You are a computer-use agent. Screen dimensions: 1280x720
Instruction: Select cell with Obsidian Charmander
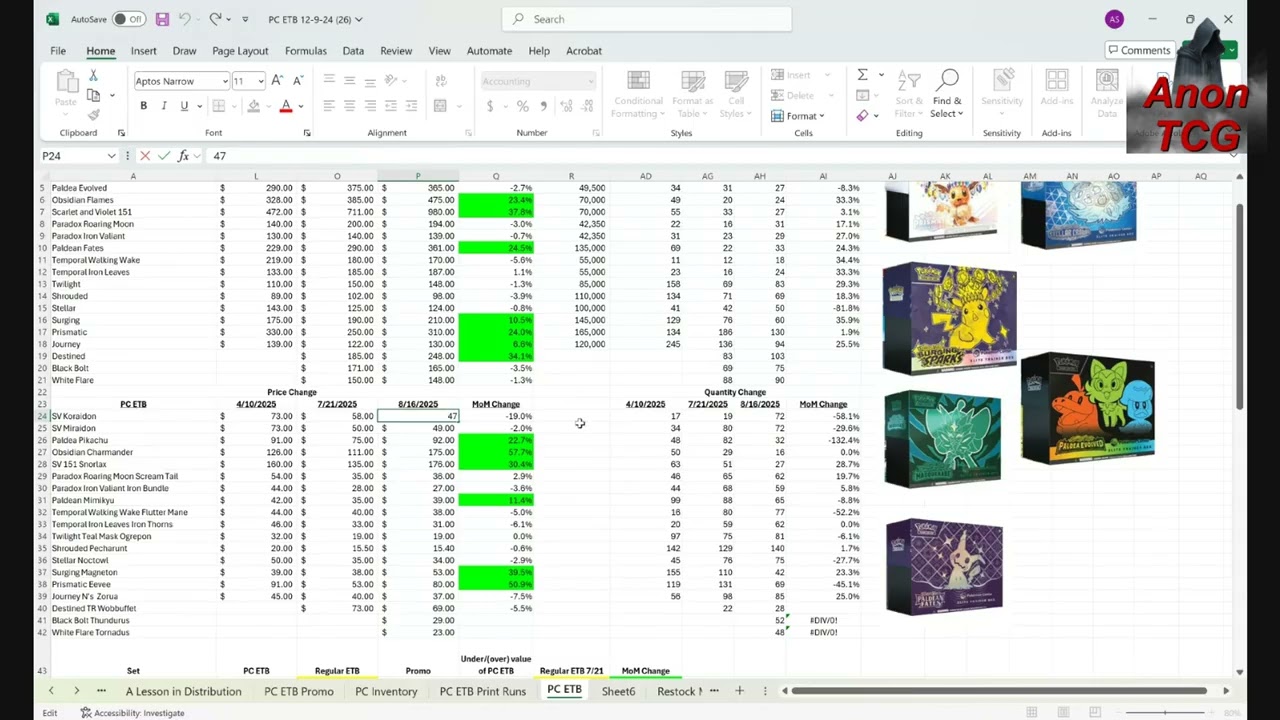pyautogui.click(x=132, y=452)
